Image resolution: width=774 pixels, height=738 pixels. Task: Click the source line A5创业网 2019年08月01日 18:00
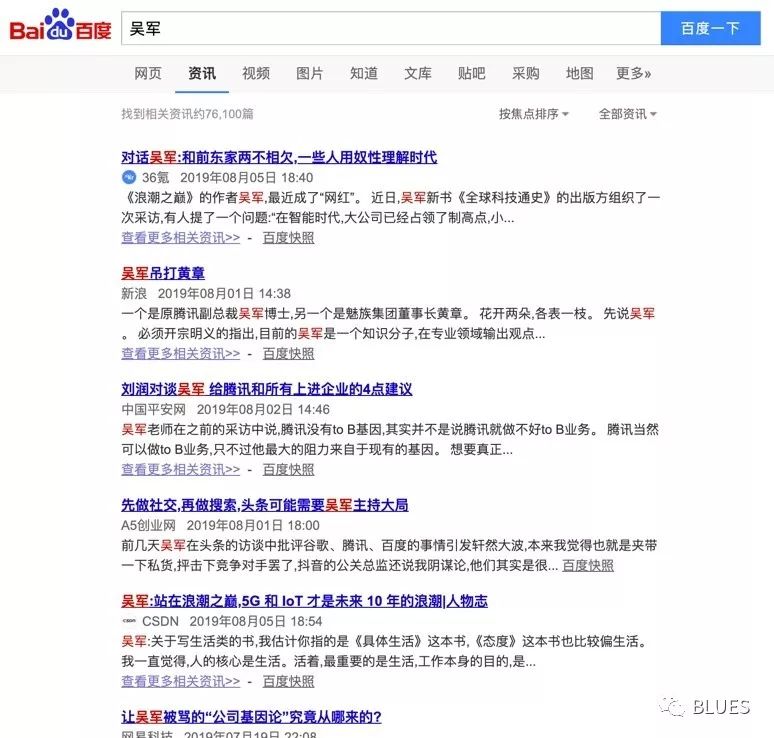click(x=220, y=525)
